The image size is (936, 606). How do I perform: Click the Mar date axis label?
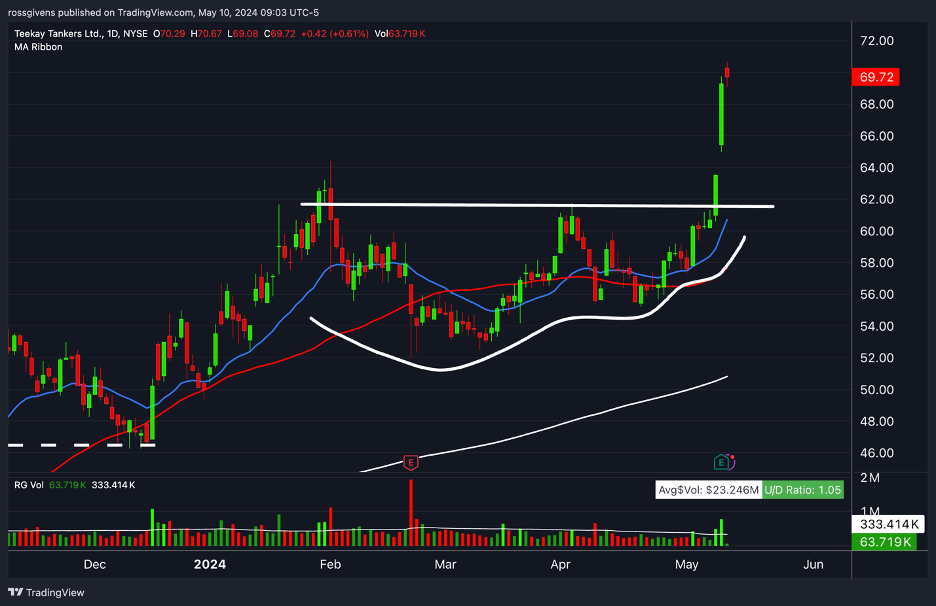point(445,564)
